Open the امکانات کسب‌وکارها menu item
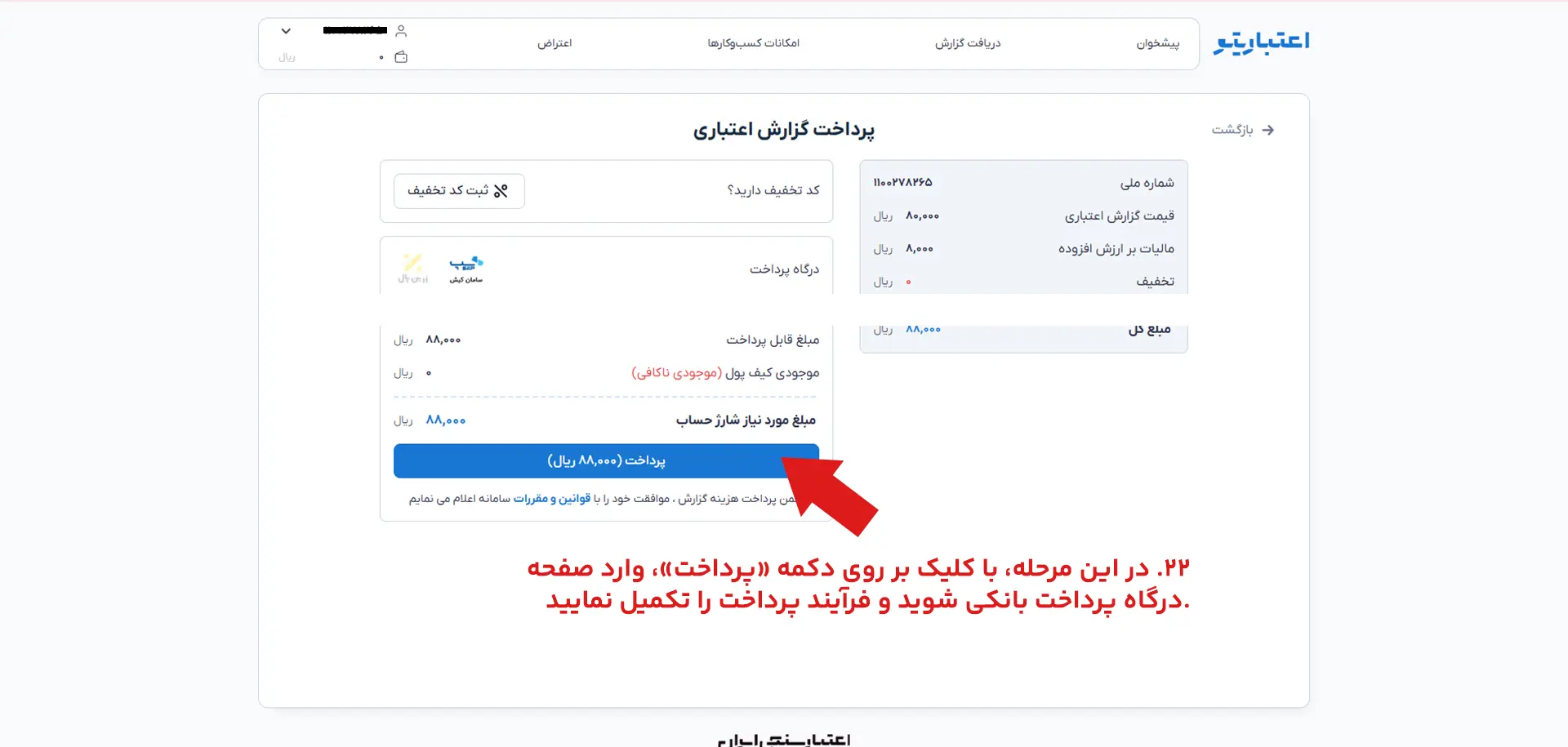1568x747 pixels. tap(753, 43)
